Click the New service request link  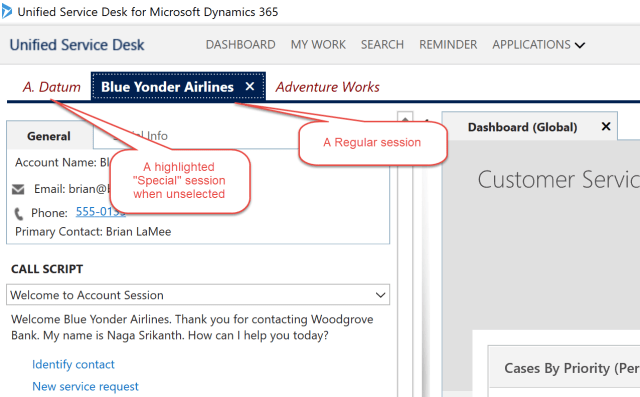(85, 386)
